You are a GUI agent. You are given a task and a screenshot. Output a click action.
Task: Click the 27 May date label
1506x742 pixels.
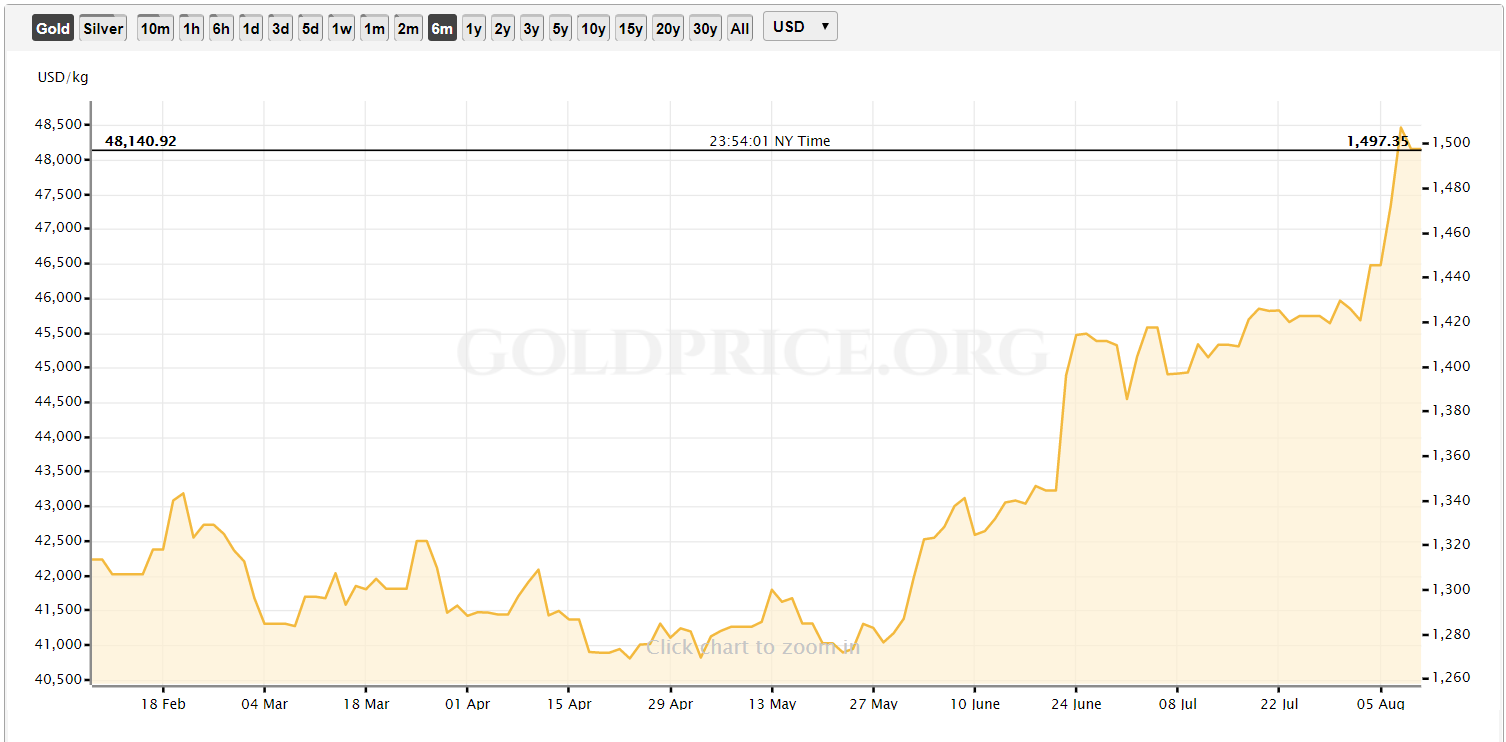coord(873,704)
